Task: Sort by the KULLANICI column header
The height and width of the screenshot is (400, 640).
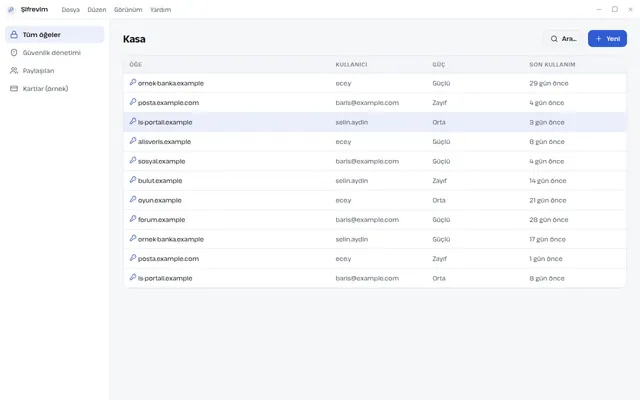Action: coord(351,64)
